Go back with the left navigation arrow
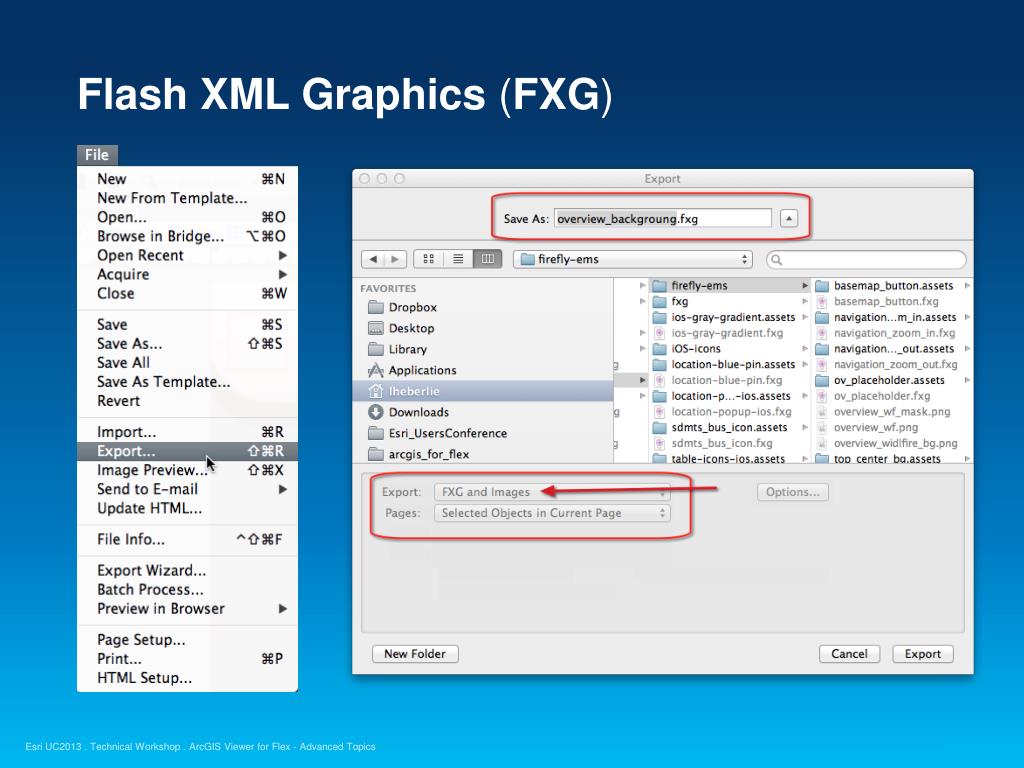This screenshot has width=1024, height=768. click(373, 259)
